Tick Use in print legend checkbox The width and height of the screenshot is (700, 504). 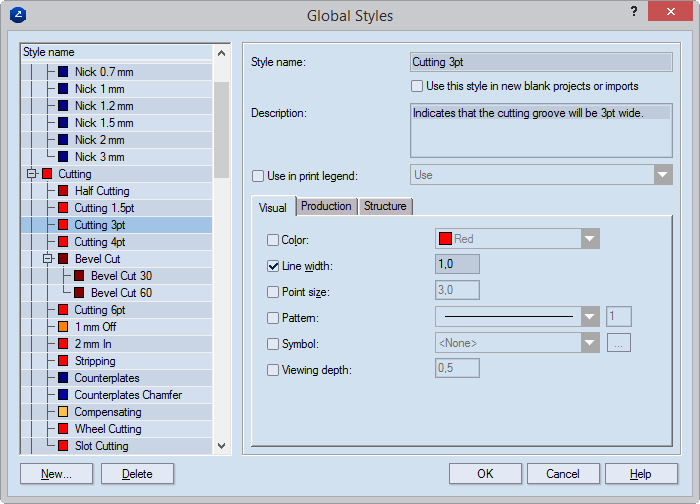pyautogui.click(x=258, y=176)
